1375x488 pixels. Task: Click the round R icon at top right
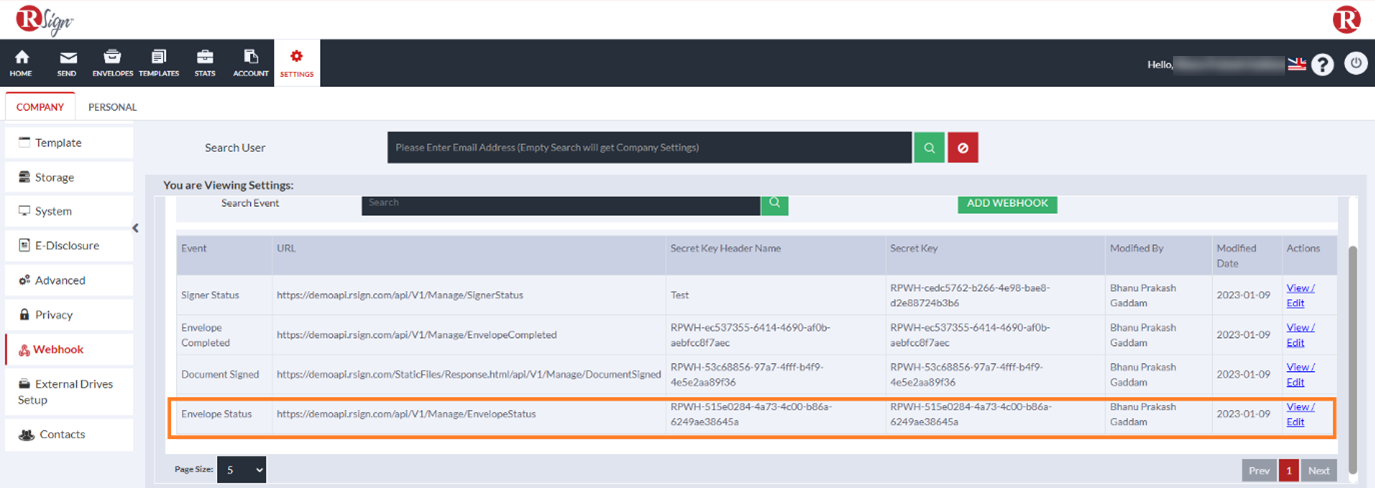[x=1346, y=19]
